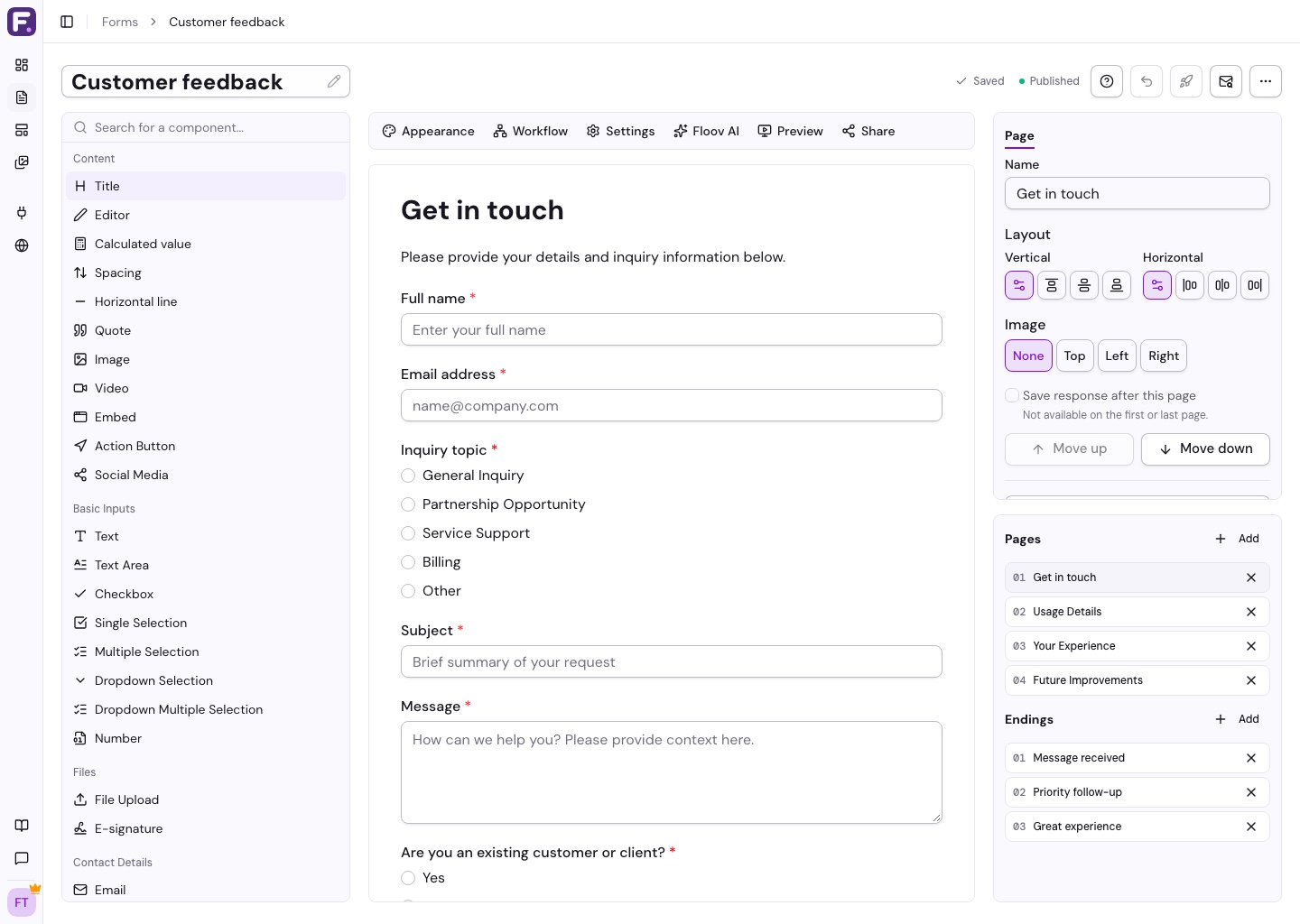Click the Full name input field
Screen dimensions: 1300x924
672,329
